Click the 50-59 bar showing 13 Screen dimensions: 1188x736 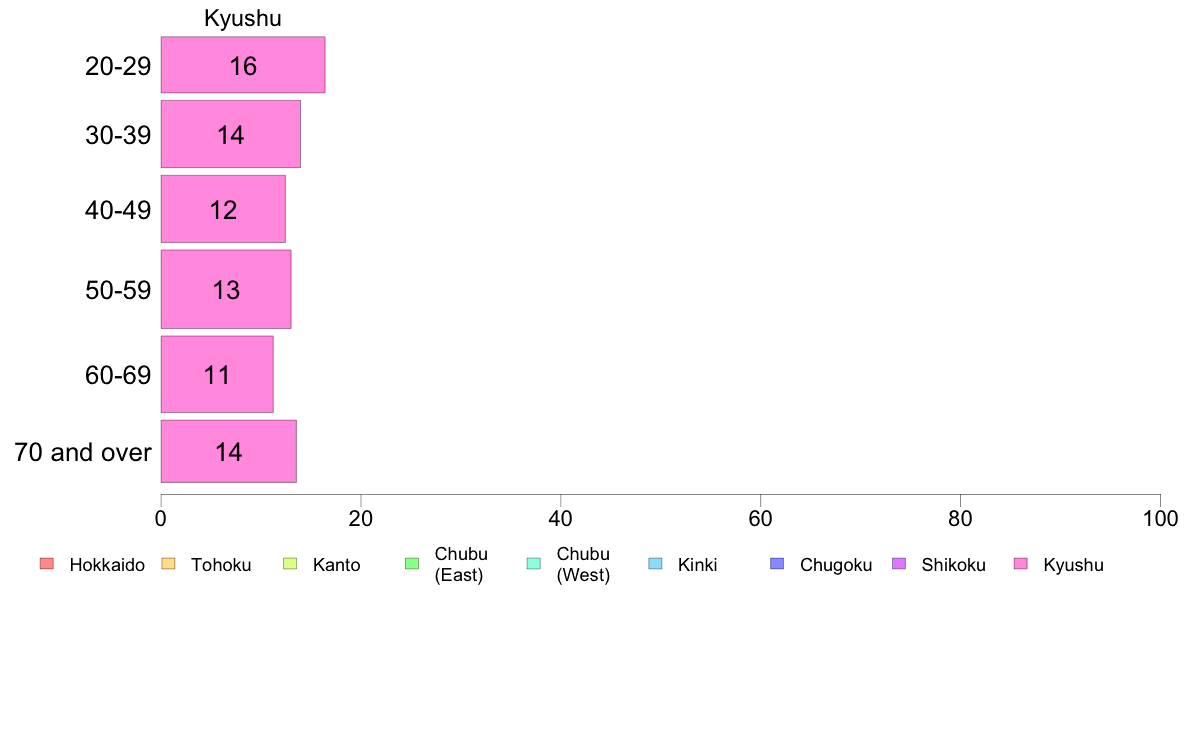[x=226, y=290]
